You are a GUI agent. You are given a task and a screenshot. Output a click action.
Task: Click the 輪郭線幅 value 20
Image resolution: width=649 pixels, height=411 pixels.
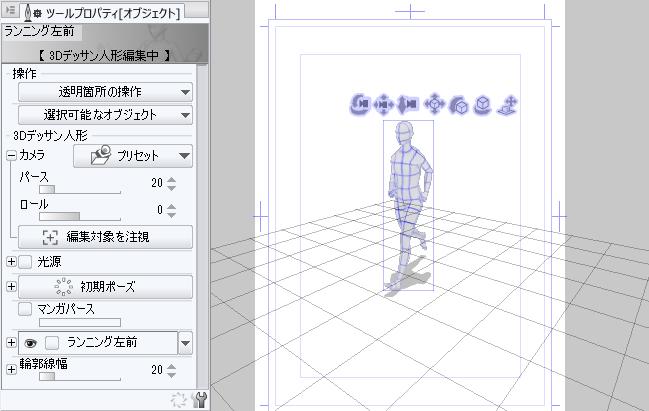tap(157, 370)
